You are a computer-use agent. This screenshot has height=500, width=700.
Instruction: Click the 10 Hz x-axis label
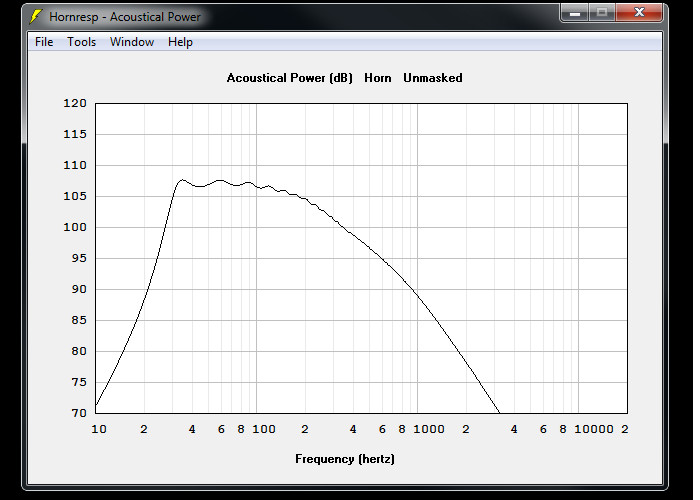pyautogui.click(x=99, y=429)
